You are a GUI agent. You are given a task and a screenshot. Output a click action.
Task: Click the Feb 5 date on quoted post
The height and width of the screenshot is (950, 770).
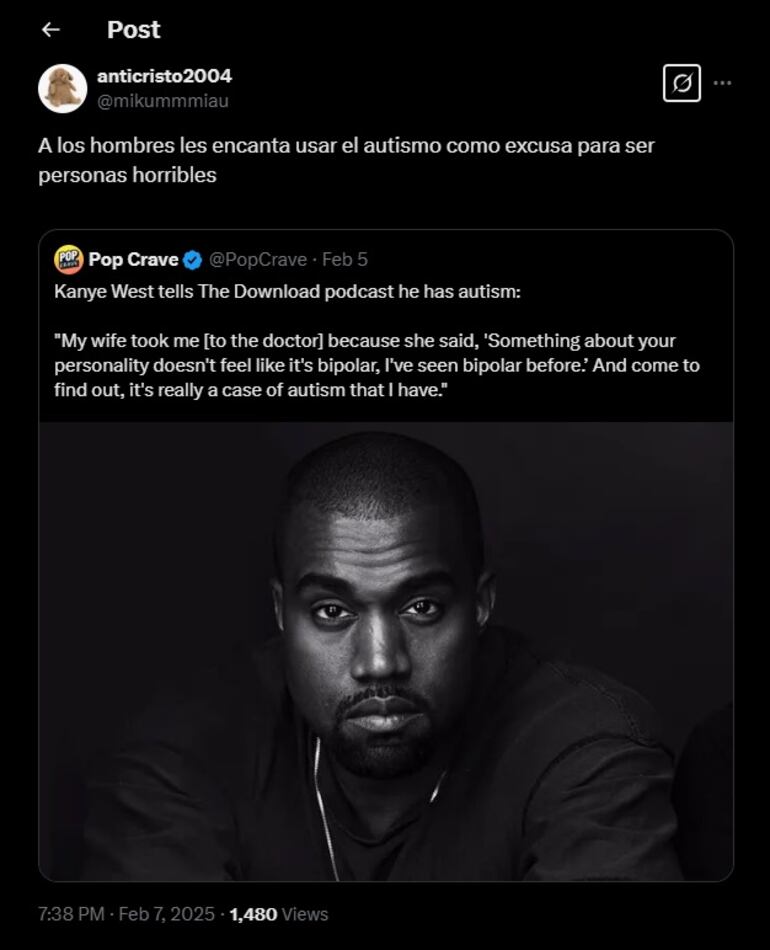[345, 259]
